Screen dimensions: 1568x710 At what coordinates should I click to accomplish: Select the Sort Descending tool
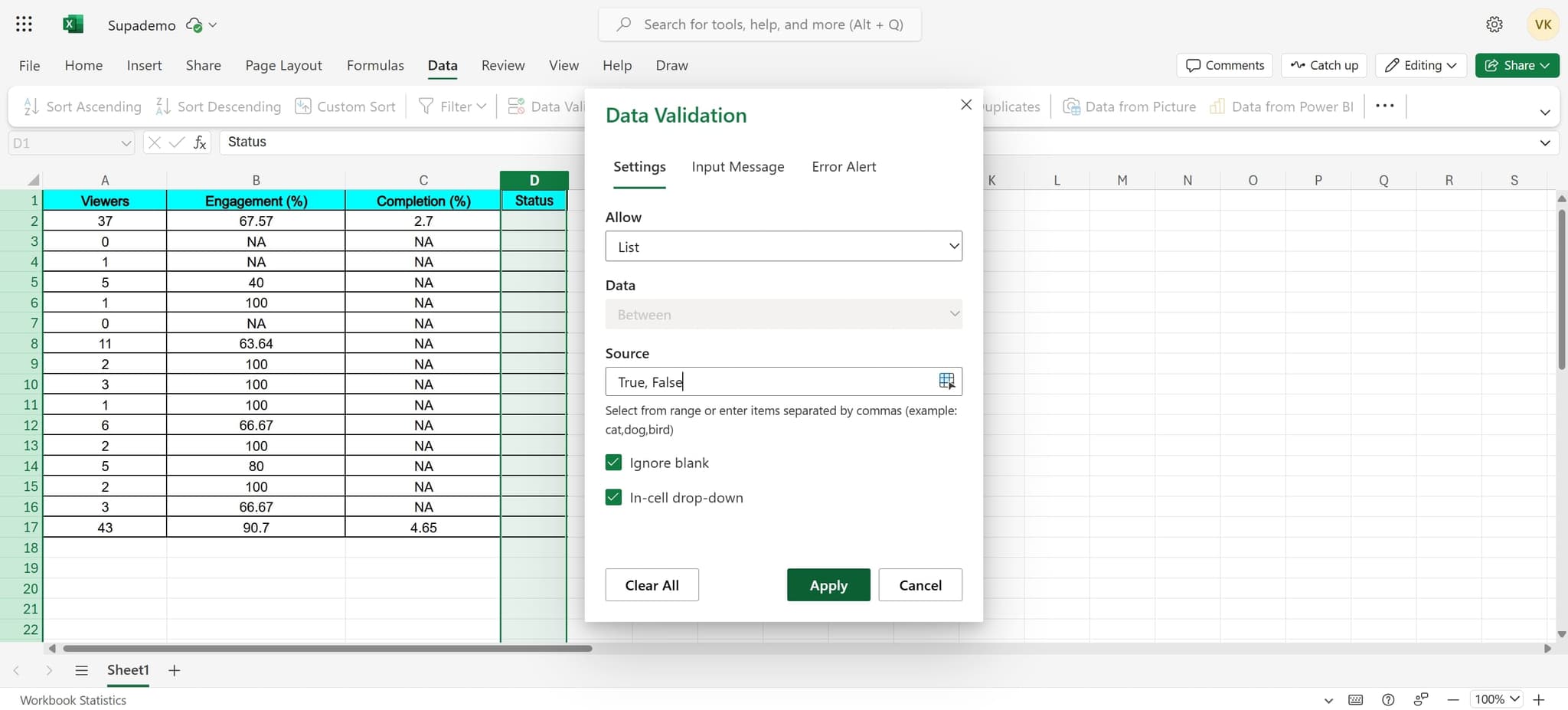[217, 106]
